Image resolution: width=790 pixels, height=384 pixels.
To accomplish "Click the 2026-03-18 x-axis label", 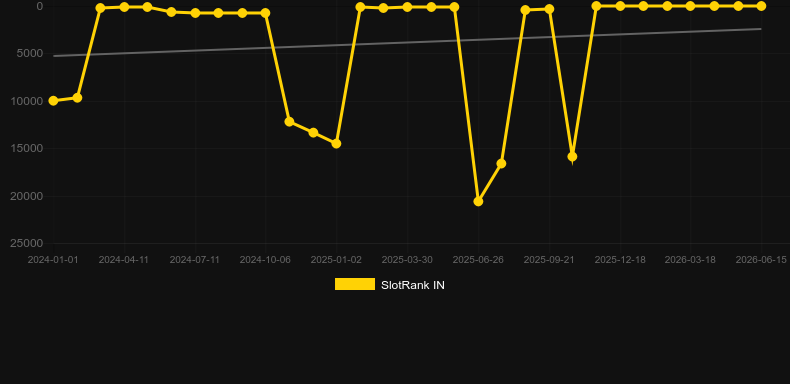I will [690, 260].
